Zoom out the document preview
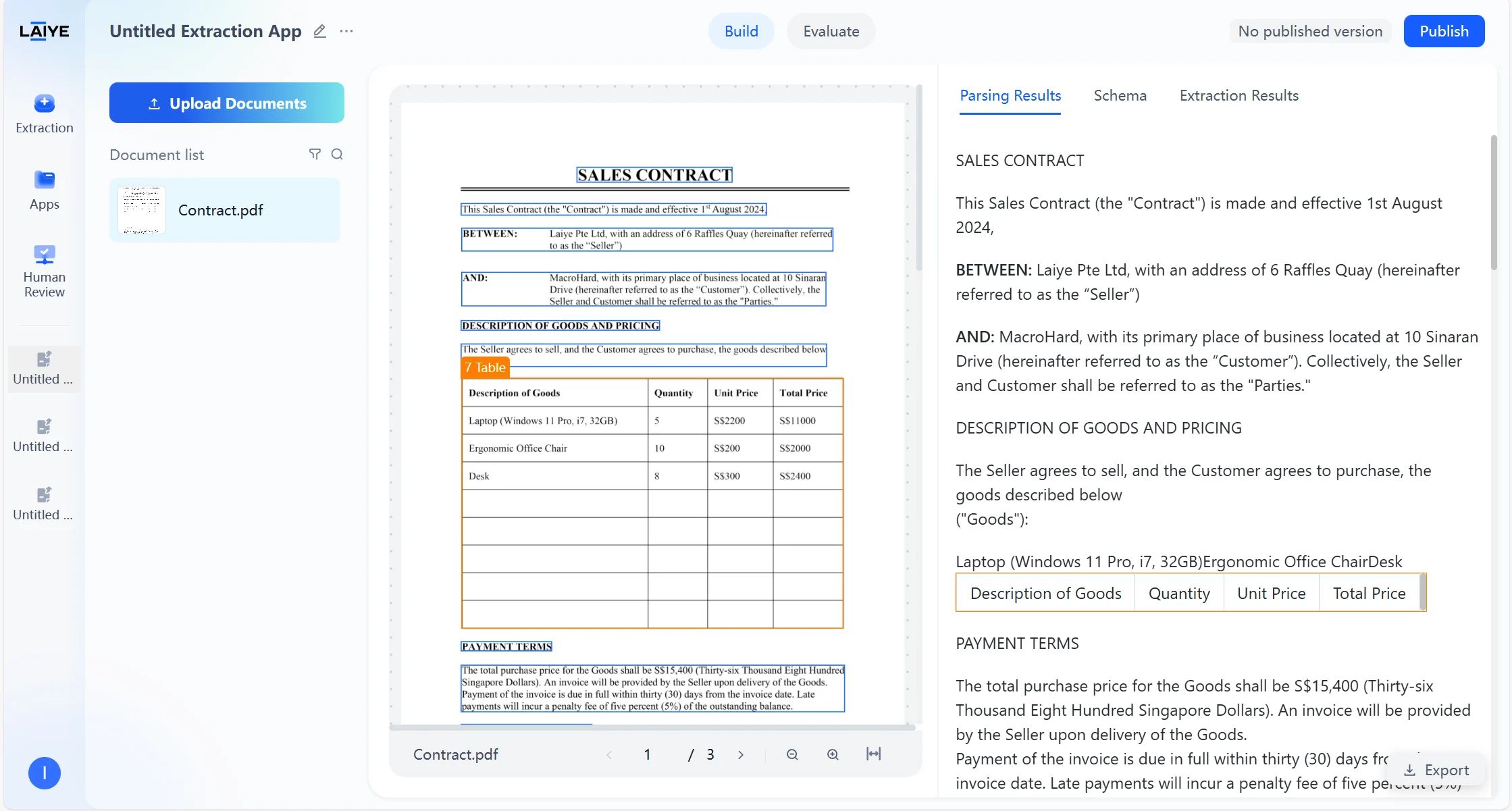The width and height of the screenshot is (1512, 811). pos(792,755)
